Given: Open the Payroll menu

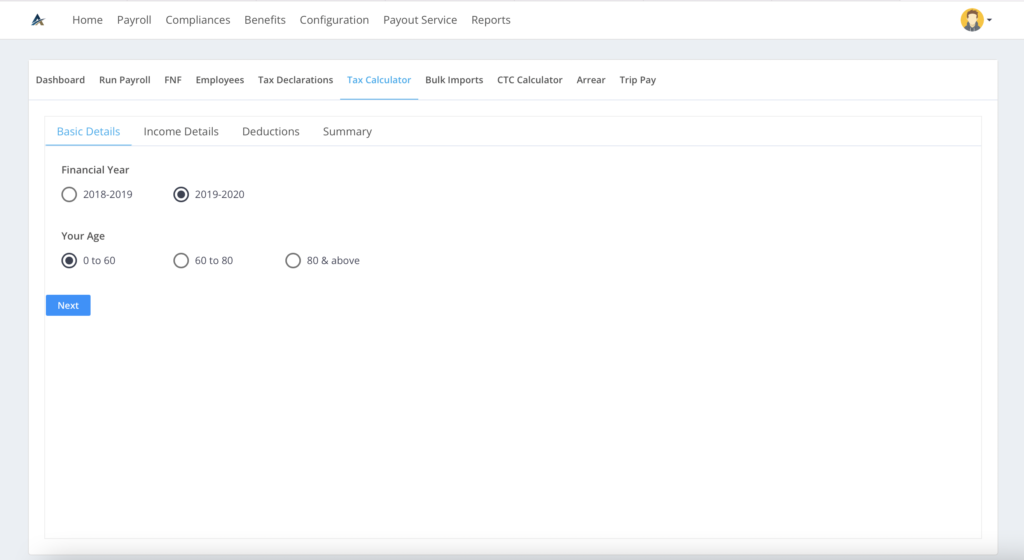Looking at the screenshot, I should [134, 20].
